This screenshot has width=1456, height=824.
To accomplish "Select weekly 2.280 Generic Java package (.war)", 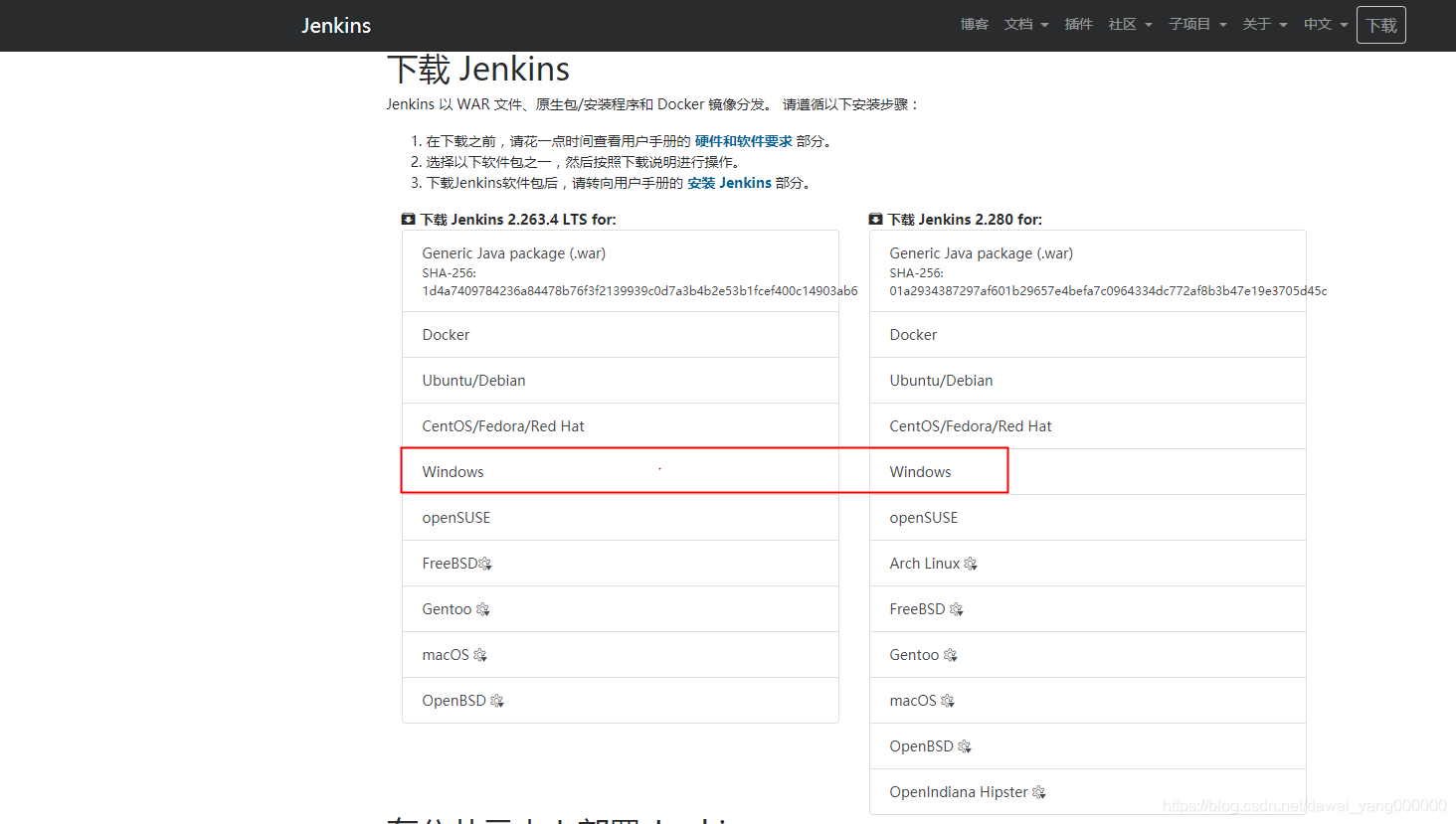I will (x=1088, y=271).
